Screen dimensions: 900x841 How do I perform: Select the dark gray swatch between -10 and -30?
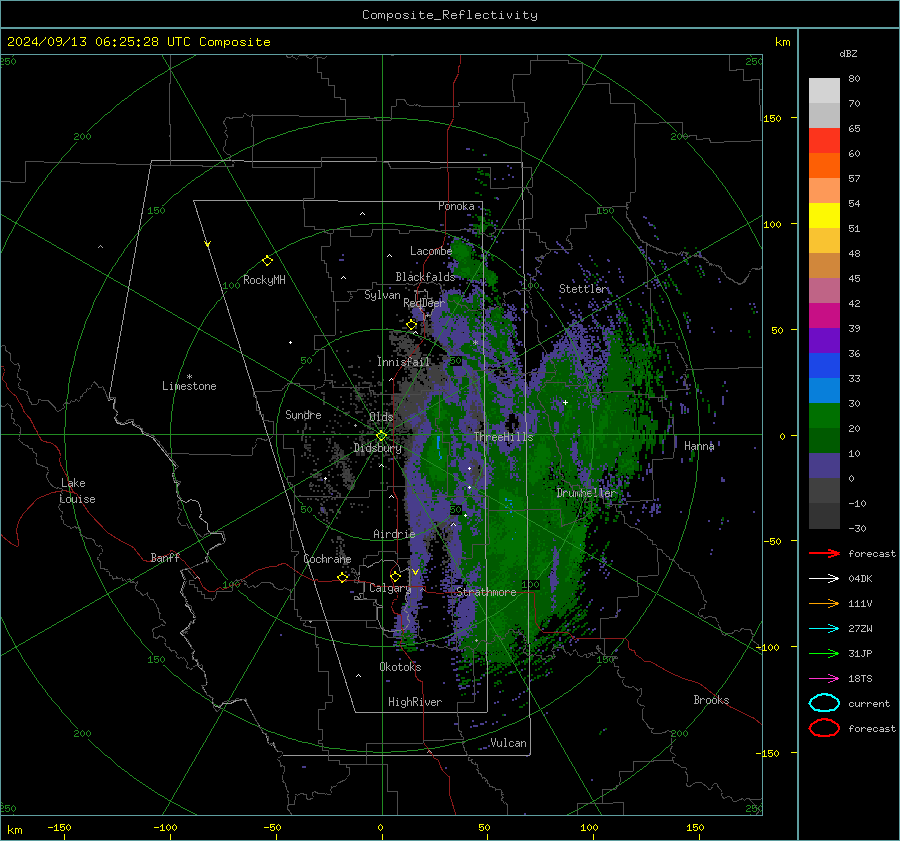coord(824,516)
